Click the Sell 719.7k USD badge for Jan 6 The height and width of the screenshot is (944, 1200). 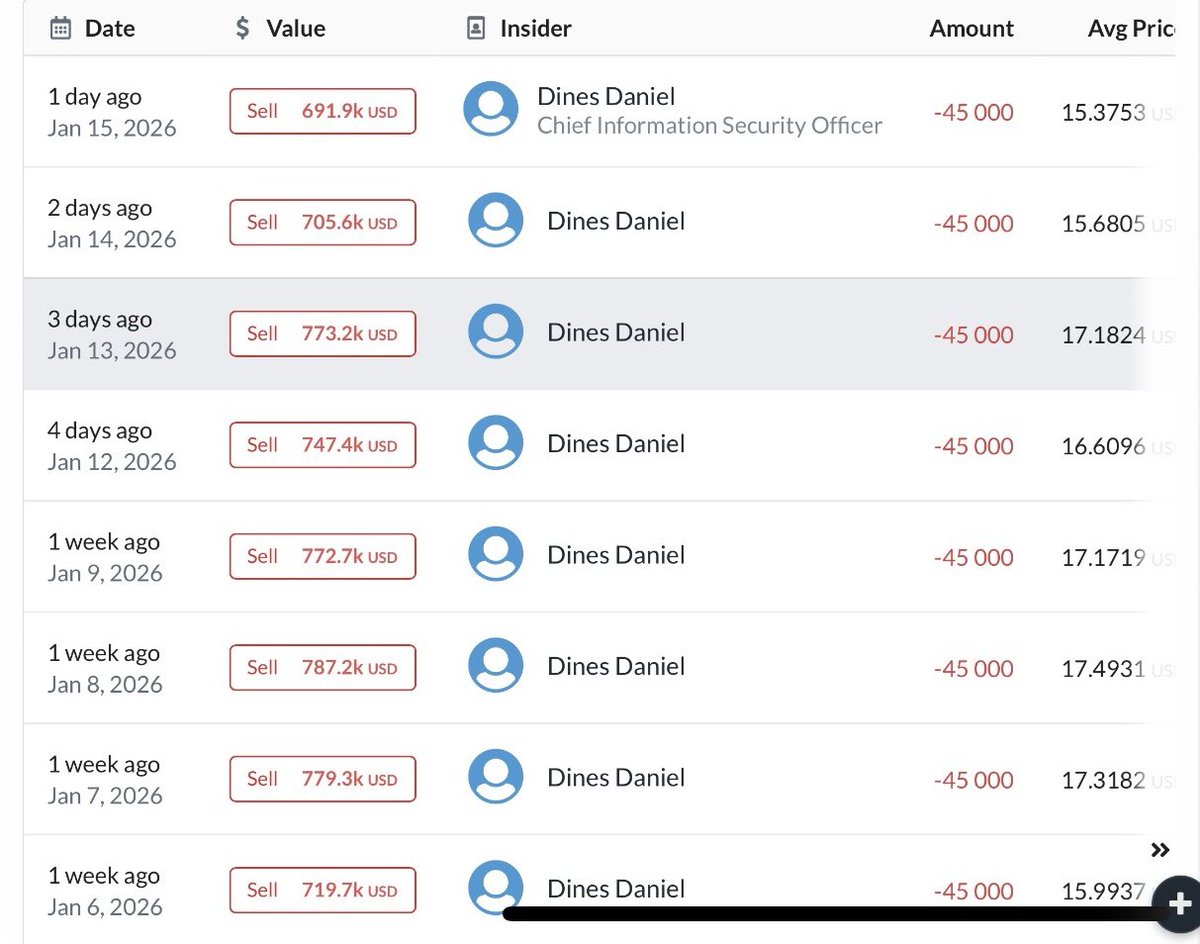(x=322, y=889)
